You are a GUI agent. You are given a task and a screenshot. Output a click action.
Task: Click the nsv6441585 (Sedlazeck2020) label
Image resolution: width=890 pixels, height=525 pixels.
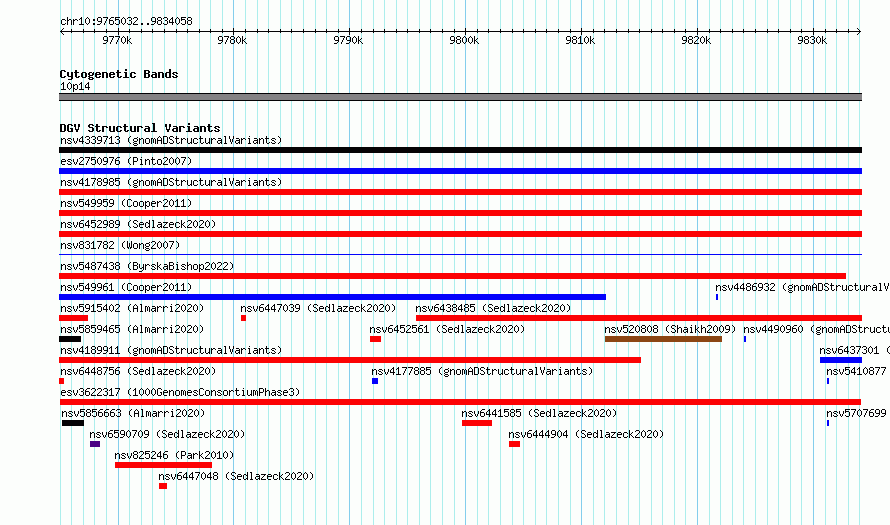click(539, 413)
